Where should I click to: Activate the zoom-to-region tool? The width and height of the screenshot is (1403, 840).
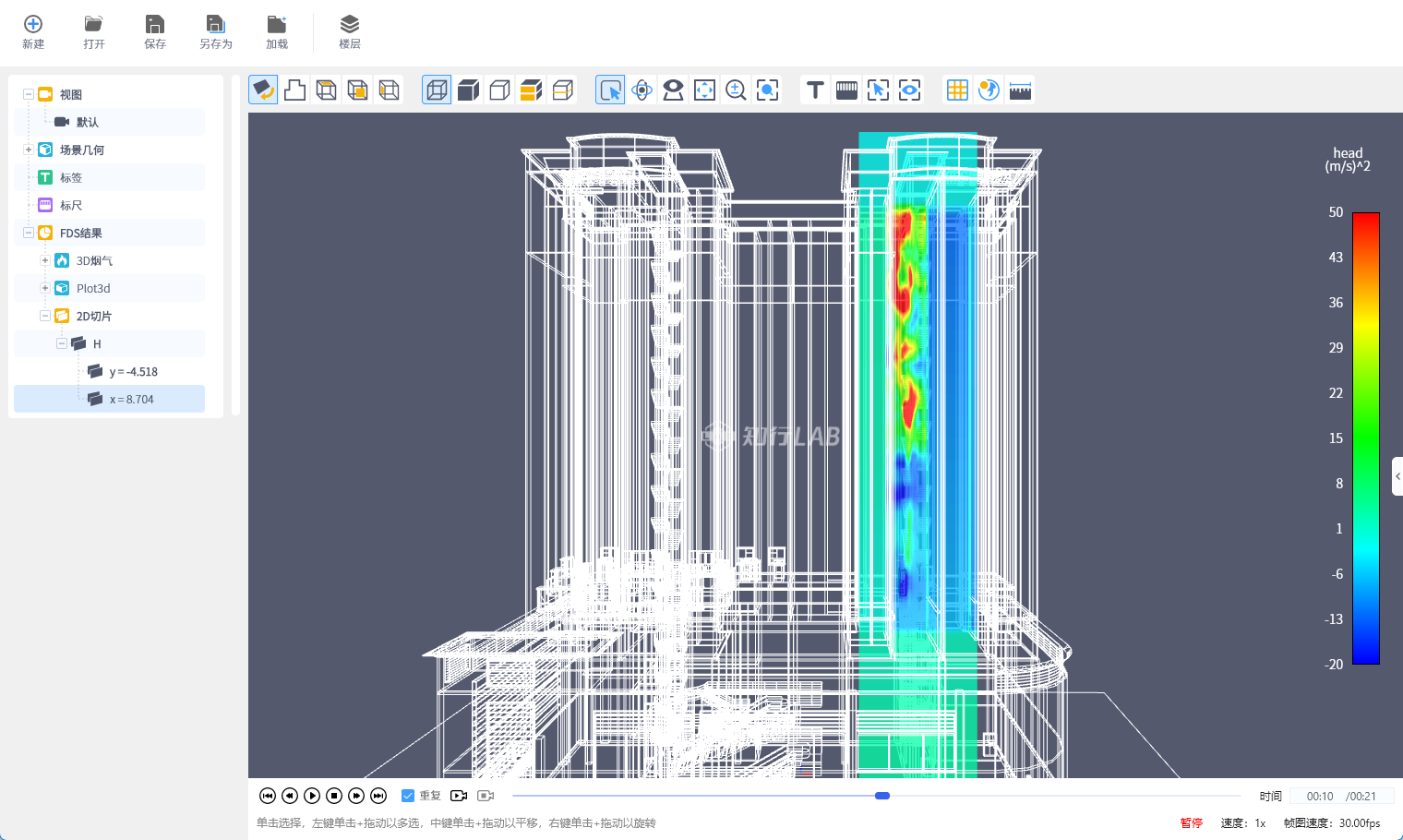(x=768, y=90)
